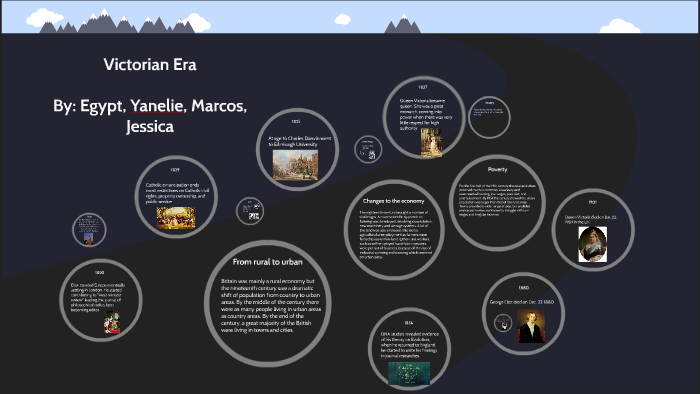Open the coronation painting in the 1837 circle
Image resolution: width=700 pixels, height=394 pixels.
(431, 143)
